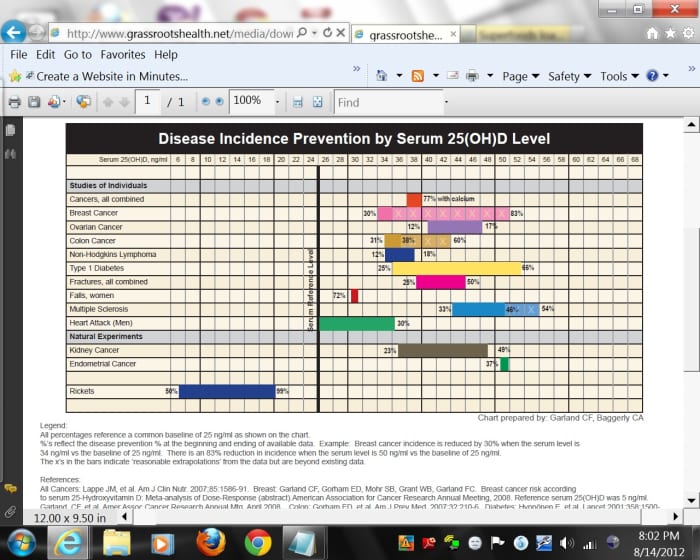Open Firefox from the taskbar
The image size is (700, 560).
tap(211, 542)
